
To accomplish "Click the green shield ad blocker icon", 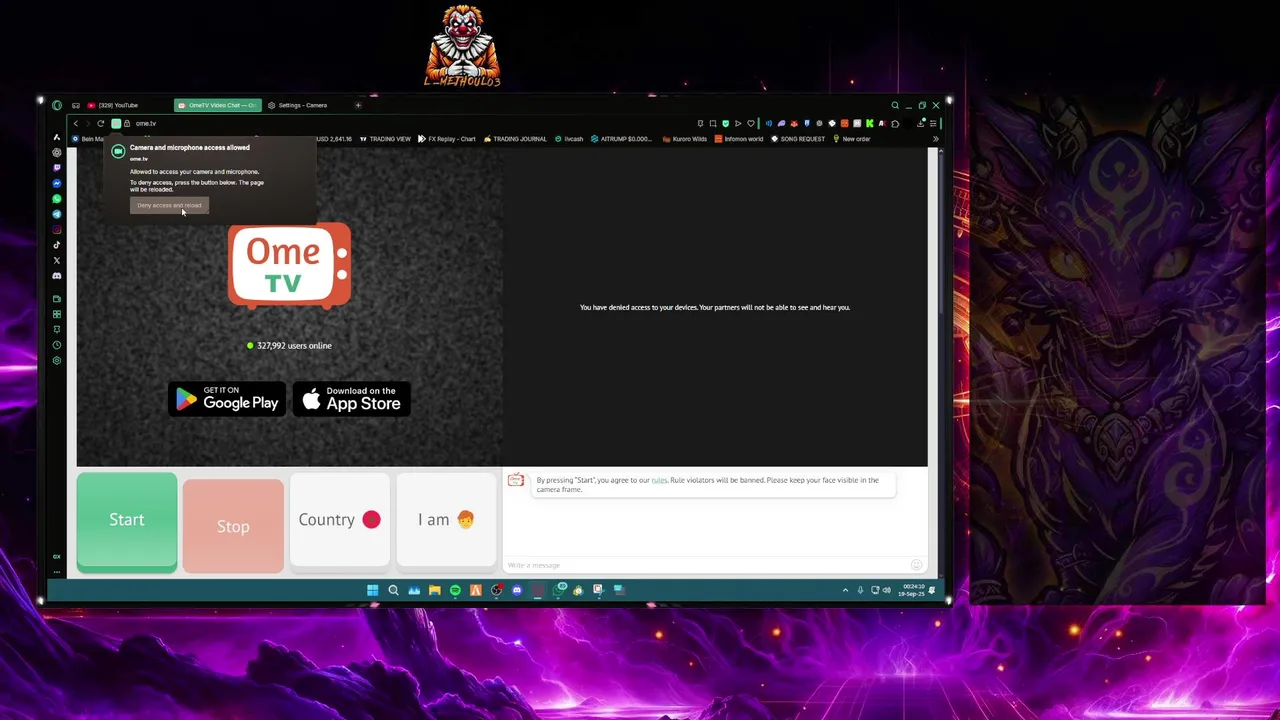I will click(726, 123).
